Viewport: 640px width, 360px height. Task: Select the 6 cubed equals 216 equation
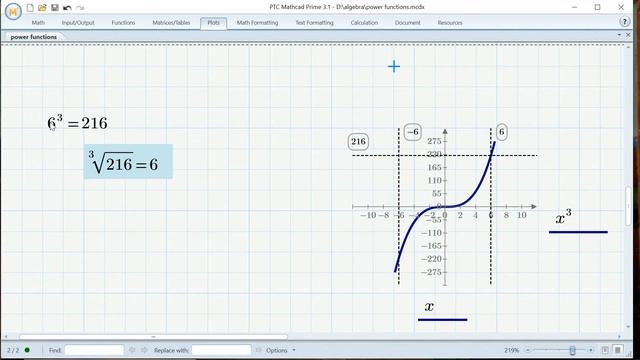(78, 122)
